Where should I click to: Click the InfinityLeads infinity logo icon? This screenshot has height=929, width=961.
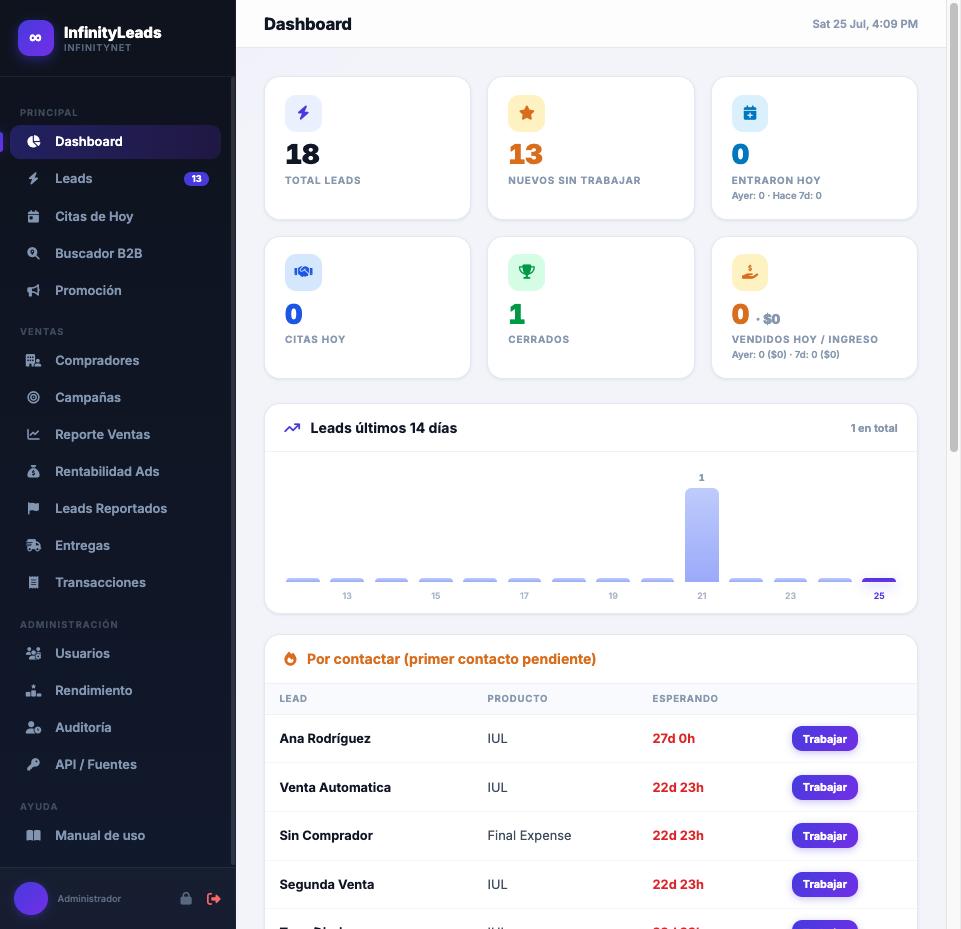coord(36,38)
